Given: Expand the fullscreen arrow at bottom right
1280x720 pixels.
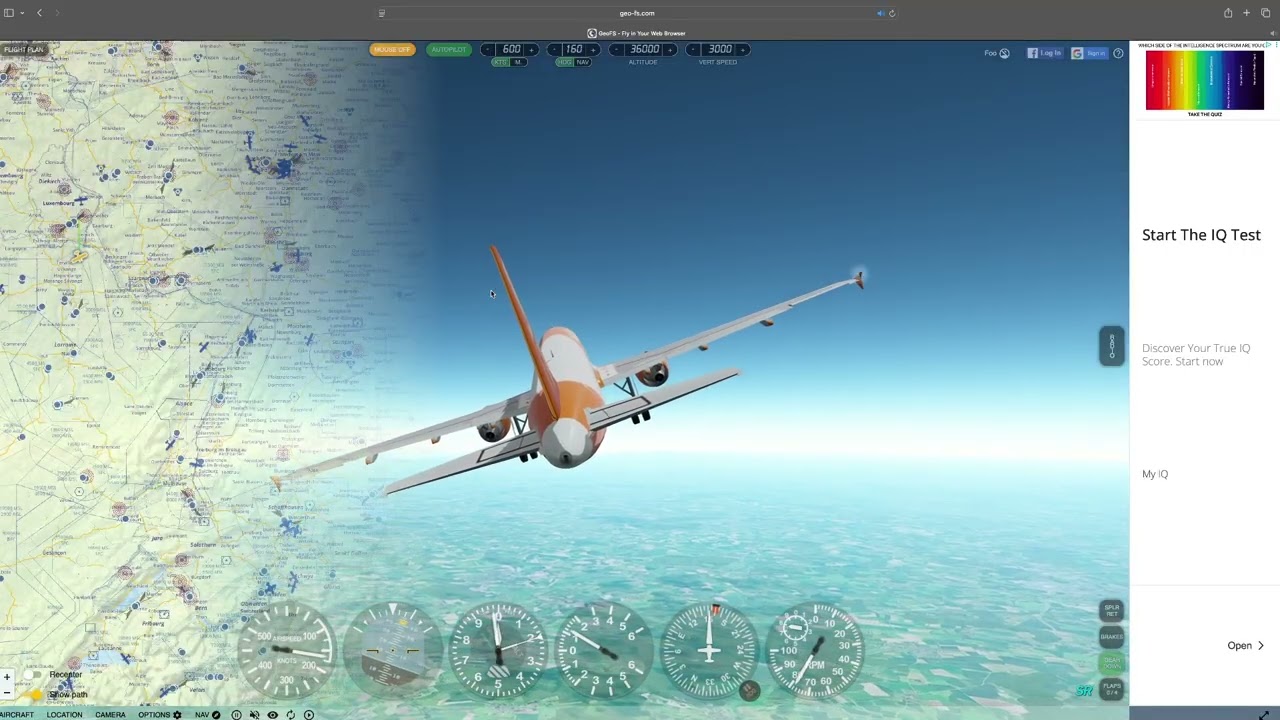Looking at the screenshot, I should [x=1264, y=714].
